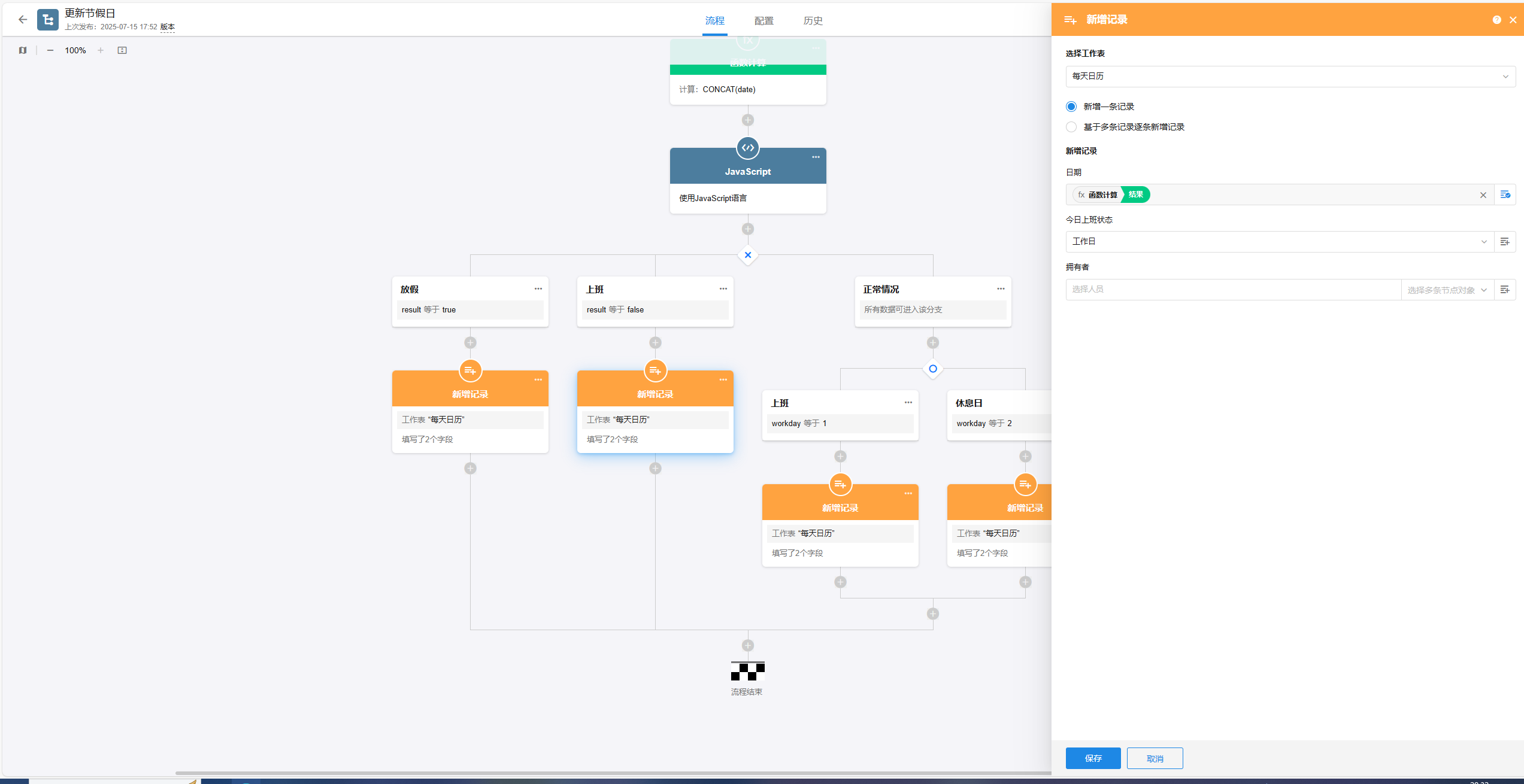Select the 新增一条记录 radio option

point(1071,107)
